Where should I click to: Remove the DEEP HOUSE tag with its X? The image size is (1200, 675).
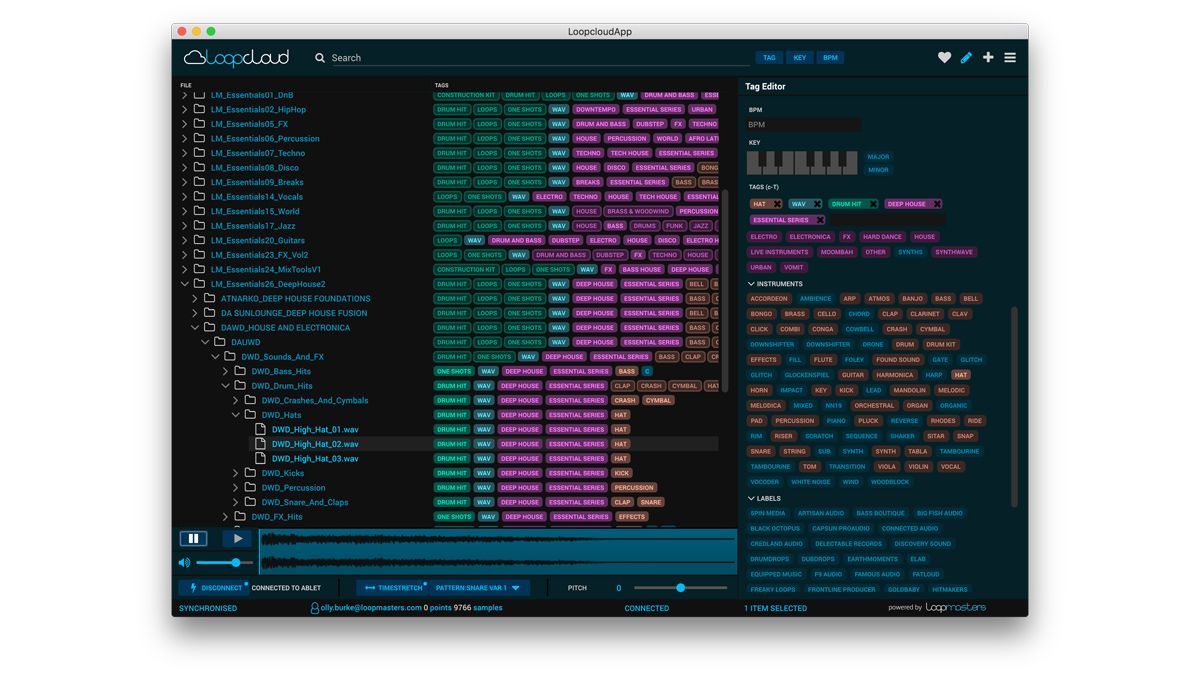[937, 204]
